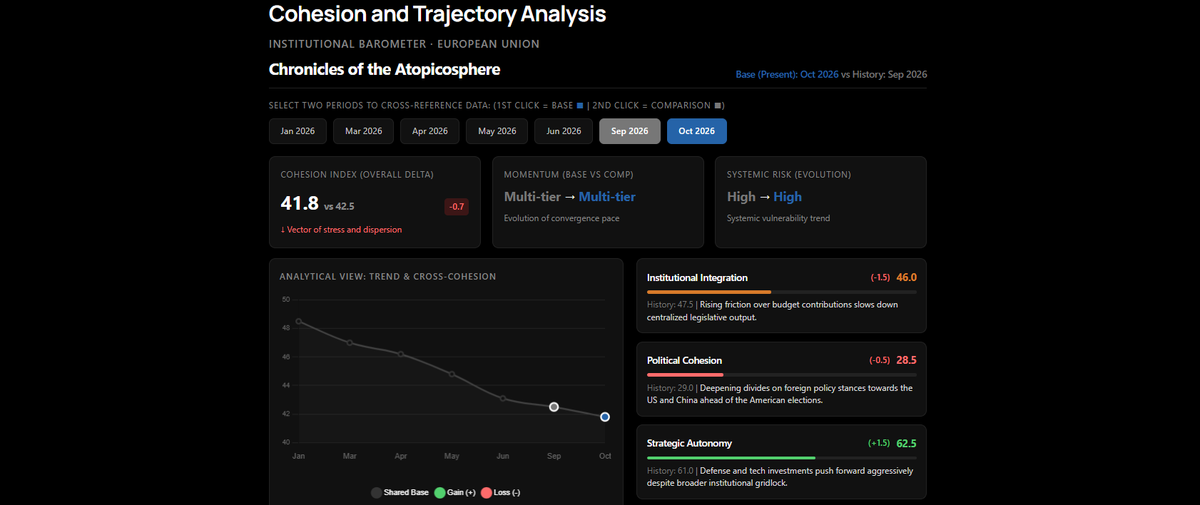Click the 'Vector of stress and dispersion' note
The width and height of the screenshot is (1200, 505).
pos(341,230)
